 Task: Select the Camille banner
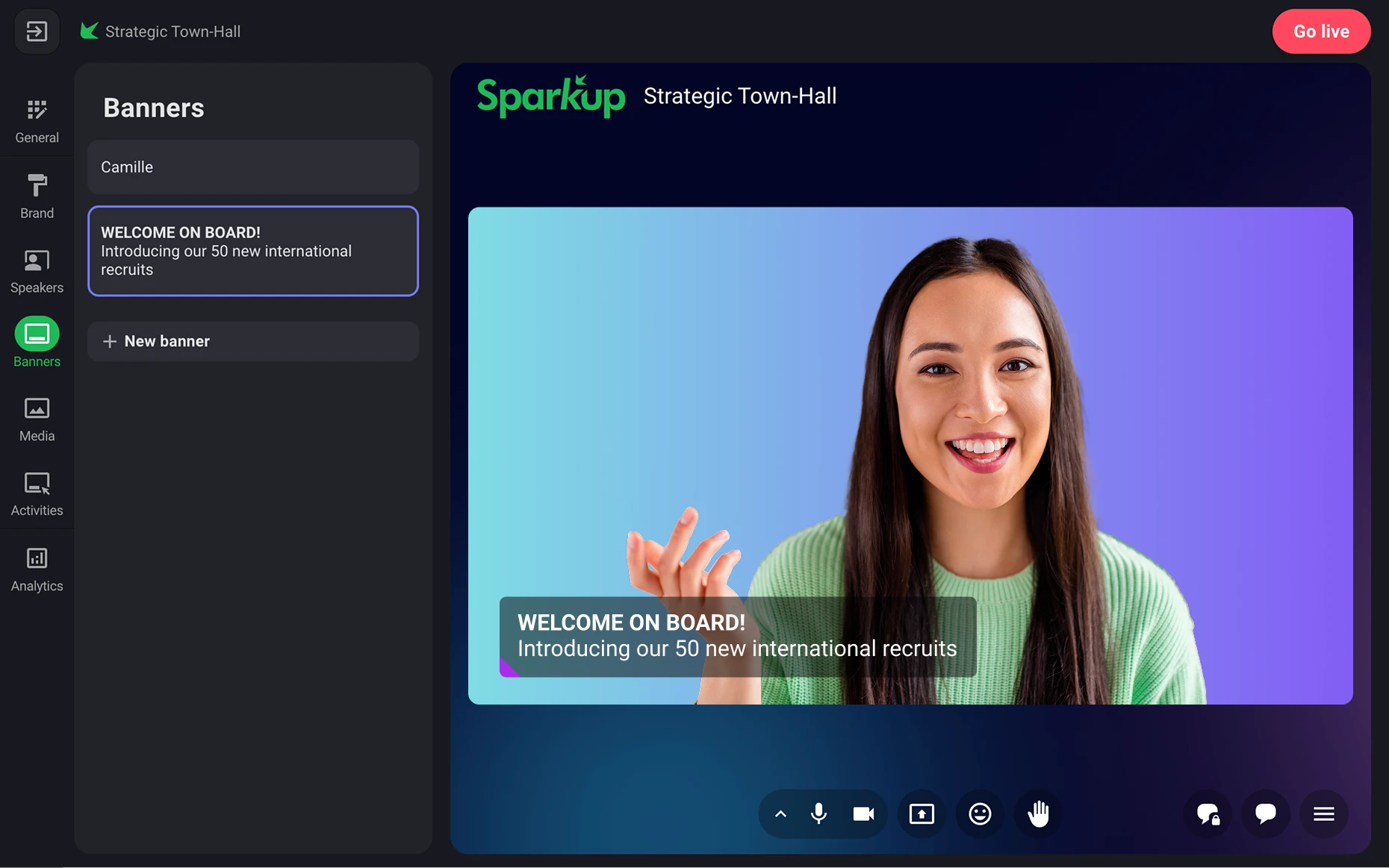[x=253, y=167]
